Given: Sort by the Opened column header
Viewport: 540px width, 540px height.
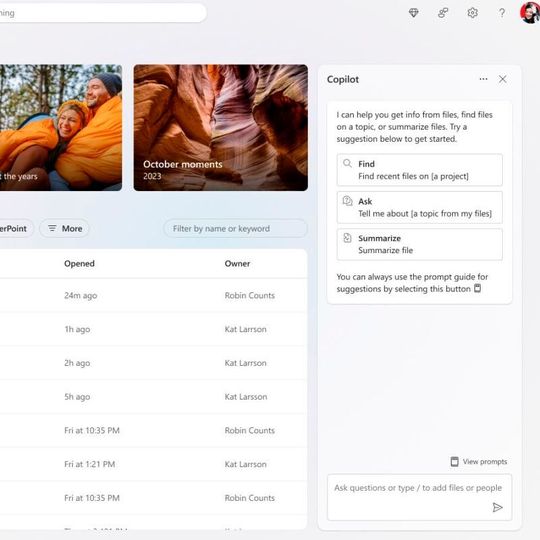Looking at the screenshot, I should click(79, 263).
